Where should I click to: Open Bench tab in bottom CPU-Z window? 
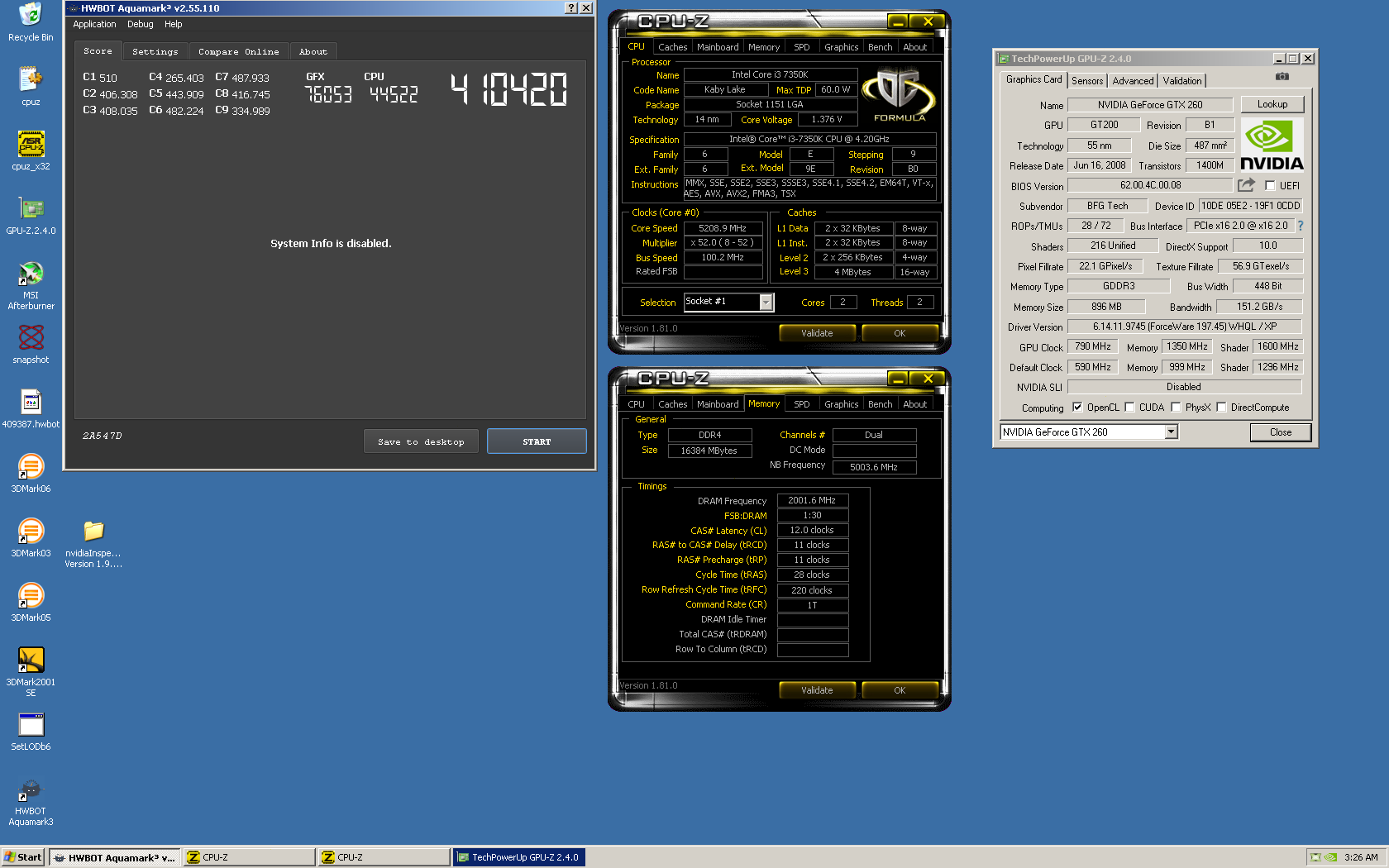tap(880, 404)
